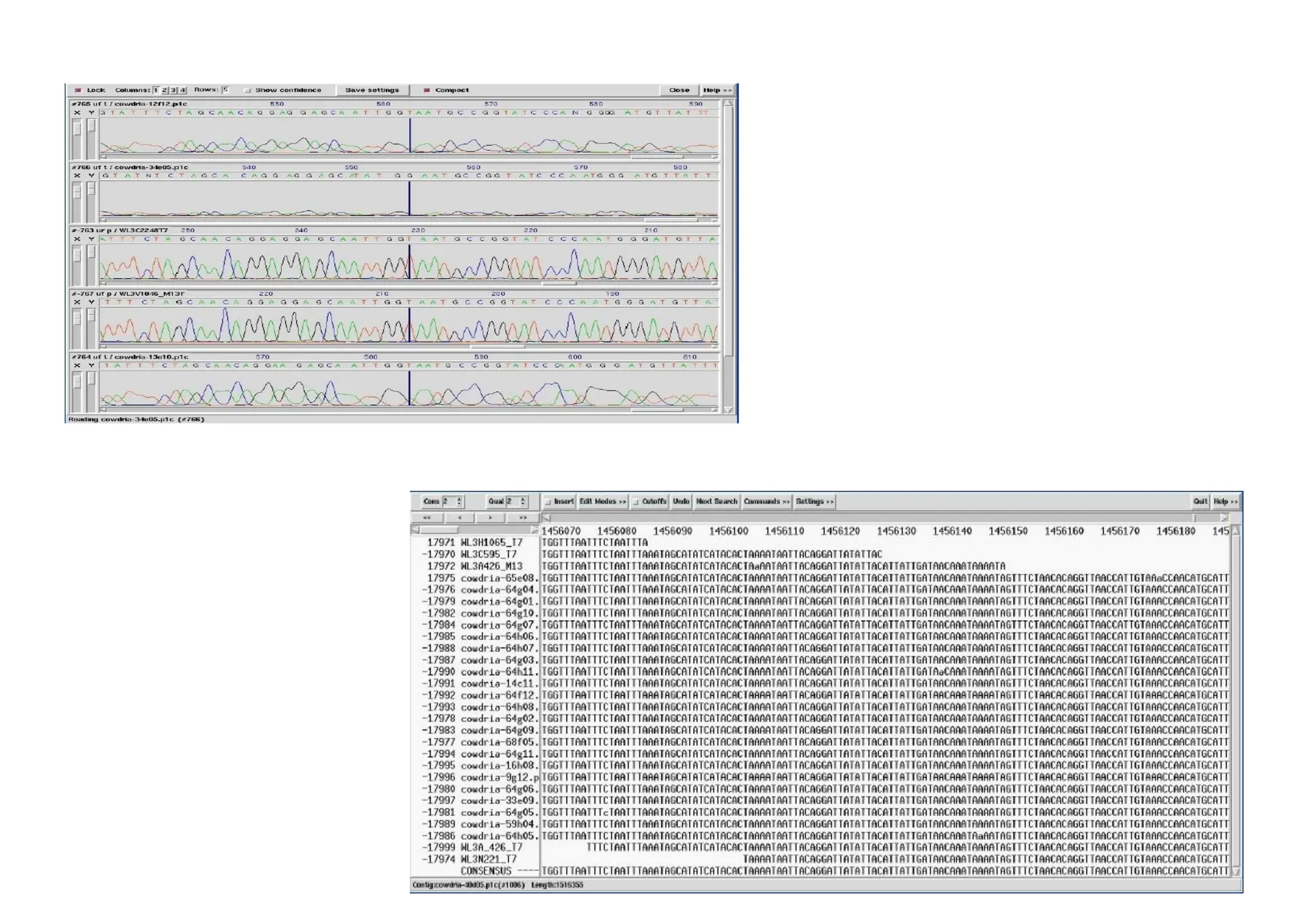Toggle the Lock checkbox in trace viewer
The width and height of the screenshot is (1295, 924).
[x=78, y=90]
